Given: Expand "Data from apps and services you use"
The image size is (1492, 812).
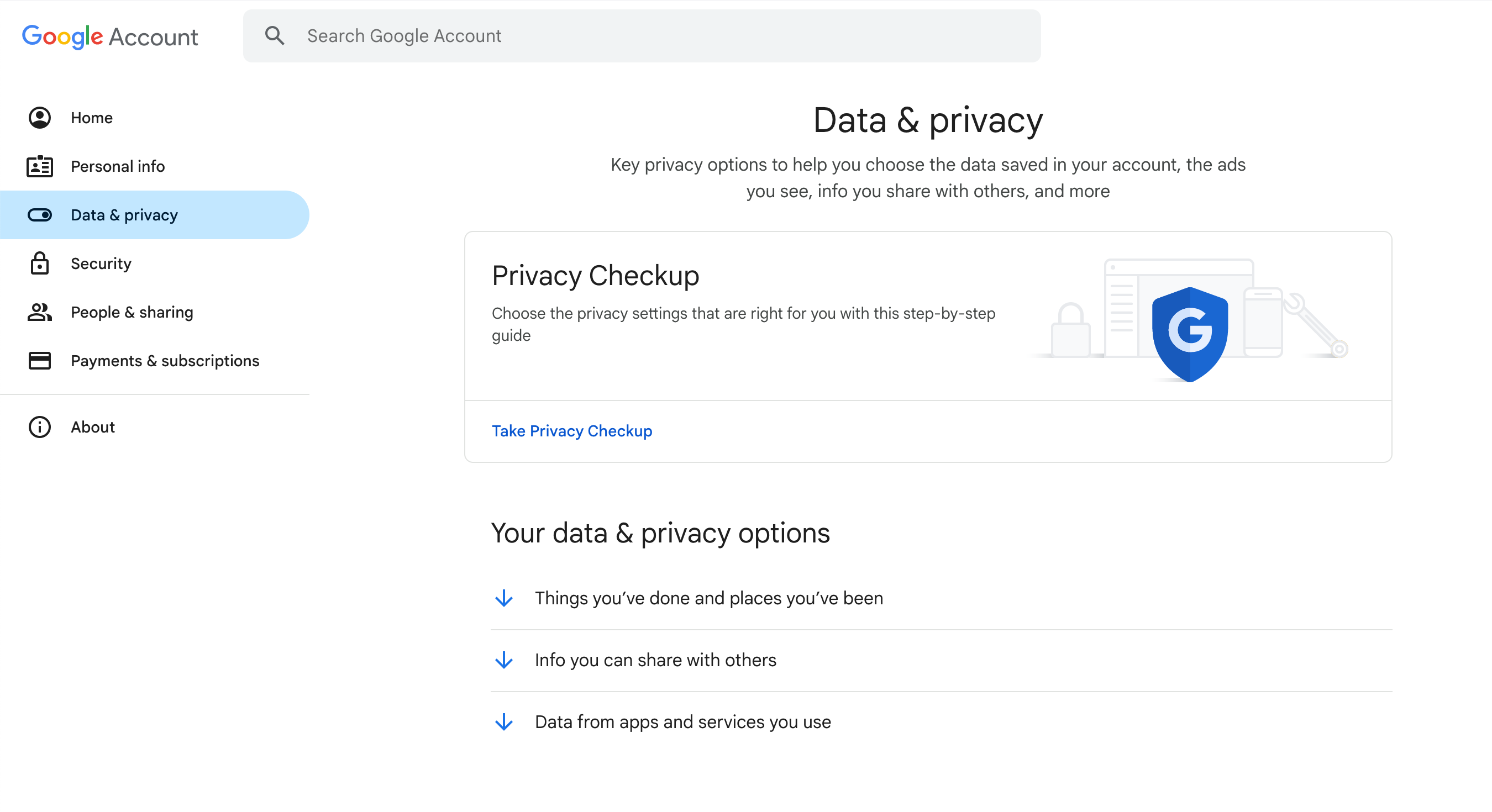Looking at the screenshot, I should coord(682,722).
